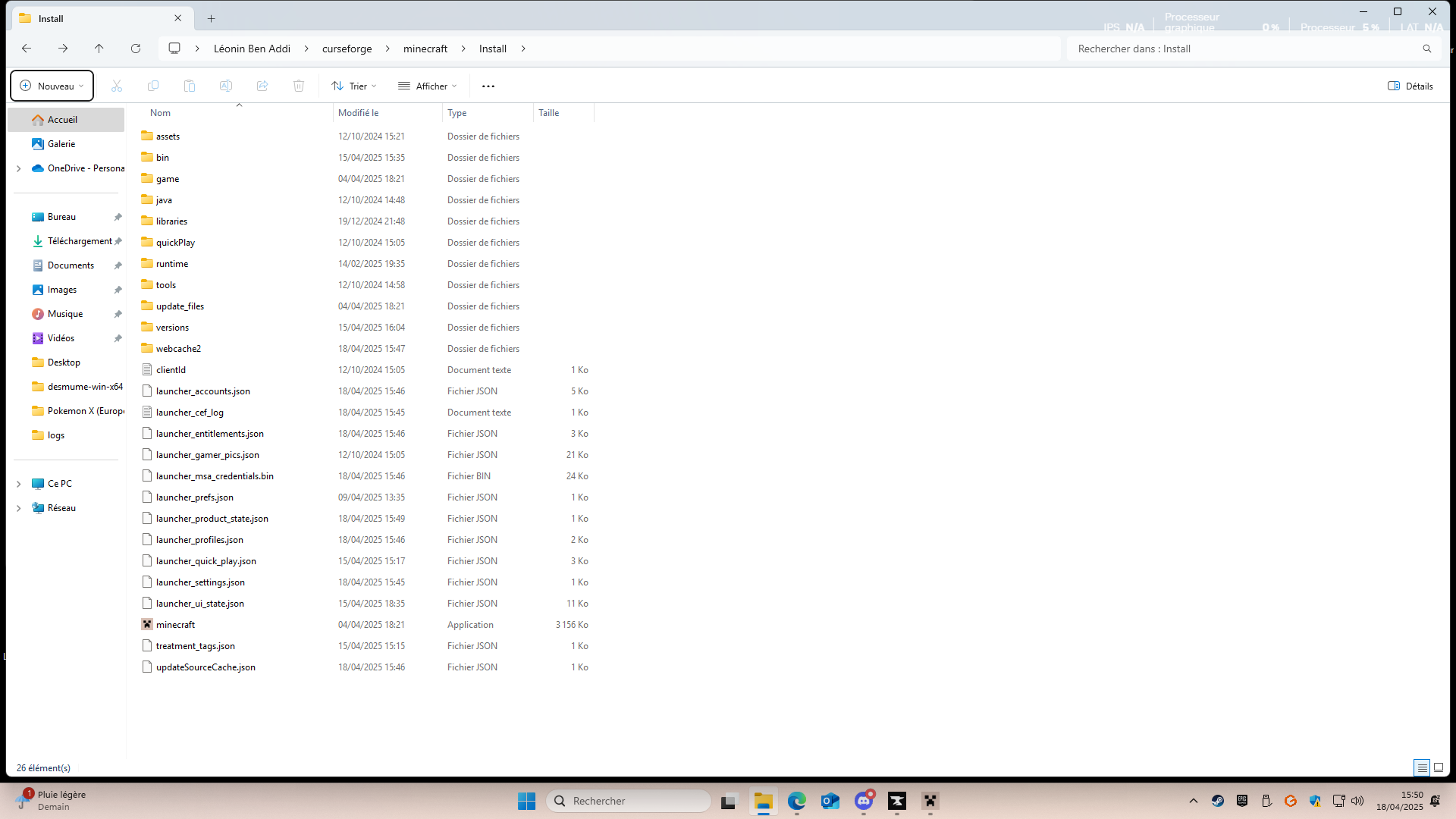Viewport: 1456px width, 819px height.
Task: Navigate to Léonin Ben Addi breadcrumb
Action: (x=252, y=49)
